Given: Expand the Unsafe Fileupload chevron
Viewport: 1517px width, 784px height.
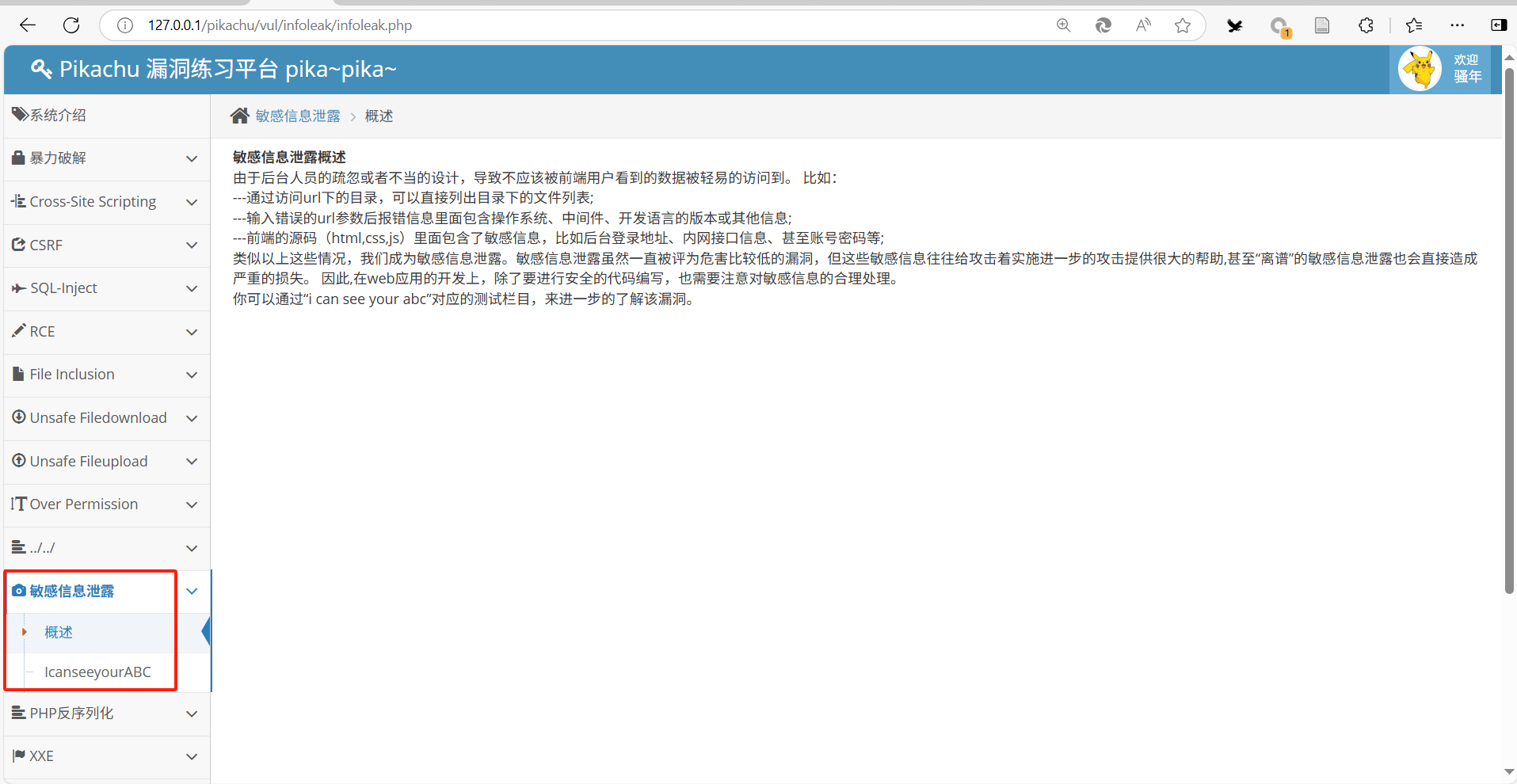Looking at the screenshot, I should click(192, 462).
